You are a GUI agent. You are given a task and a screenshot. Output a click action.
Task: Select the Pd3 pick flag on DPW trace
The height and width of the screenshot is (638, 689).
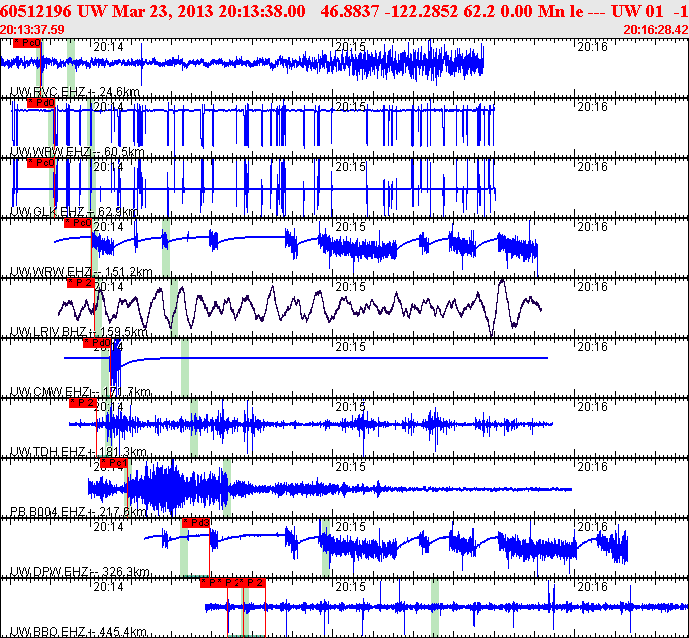196,523
